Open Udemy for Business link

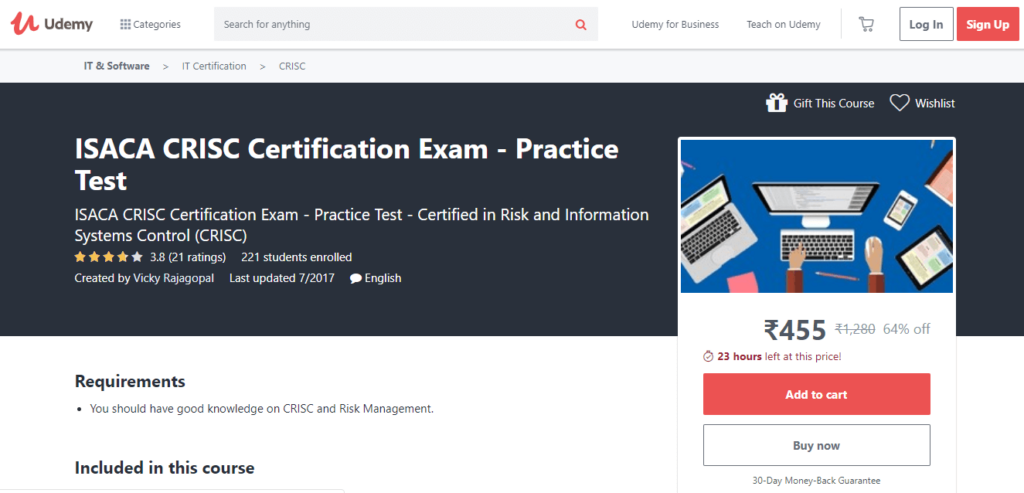pyautogui.click(x=675, y=24)
